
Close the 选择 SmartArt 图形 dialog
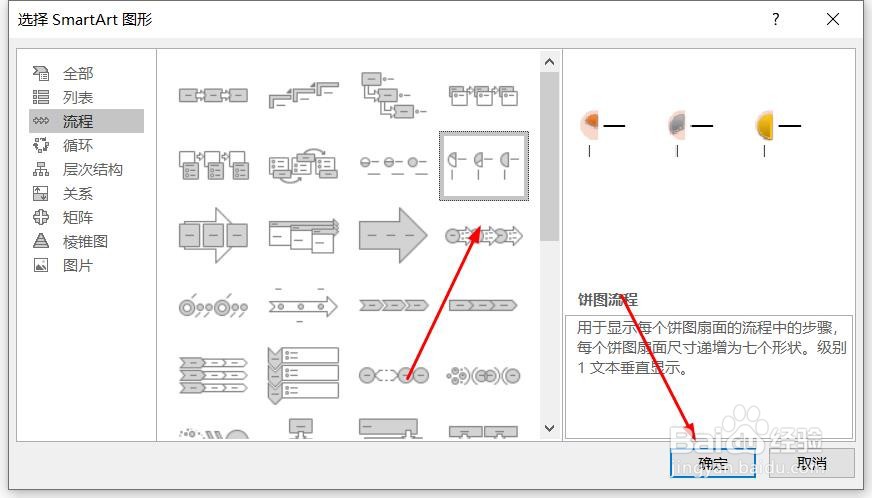[833, 19]
